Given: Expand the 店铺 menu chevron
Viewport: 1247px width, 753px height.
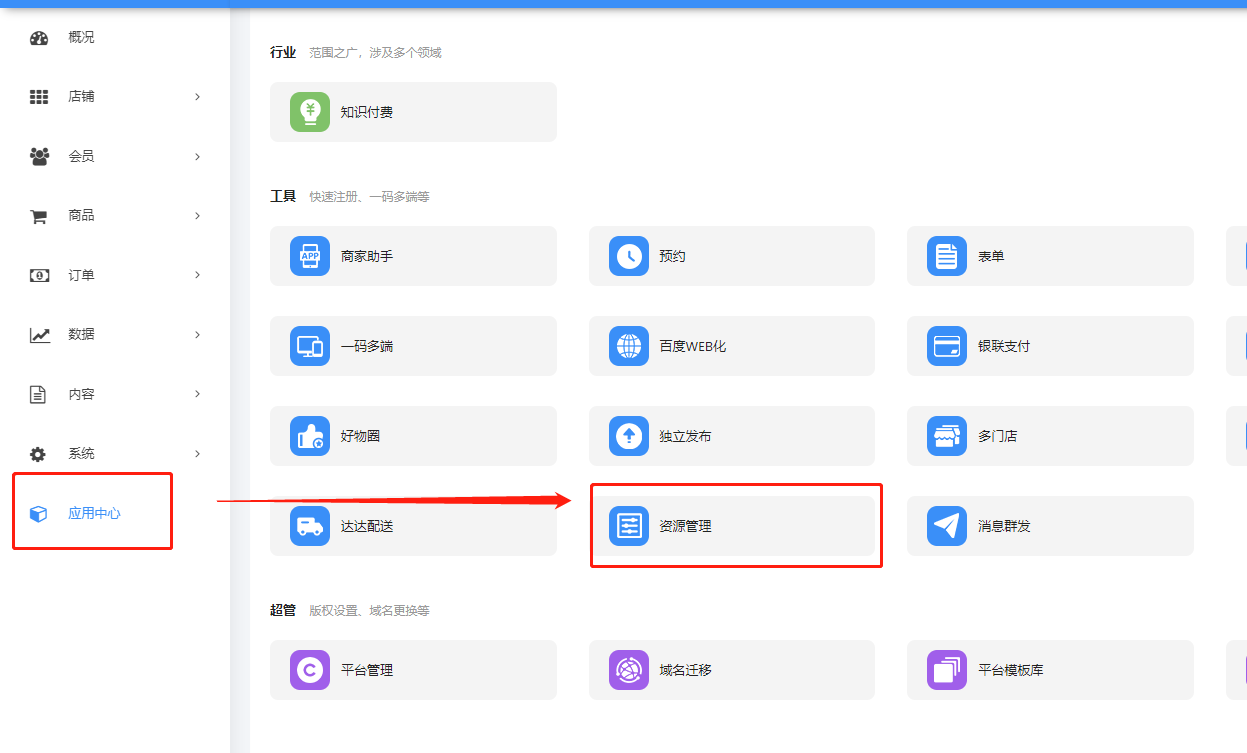Looking at the screenshot, I should pos(197,97).
